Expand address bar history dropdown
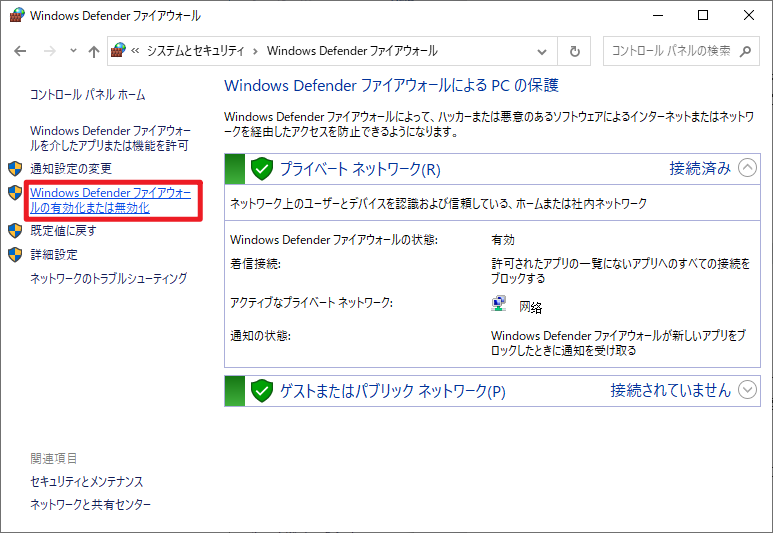The width and height of the screenshot is (773, 533). (x=542, y=51)
